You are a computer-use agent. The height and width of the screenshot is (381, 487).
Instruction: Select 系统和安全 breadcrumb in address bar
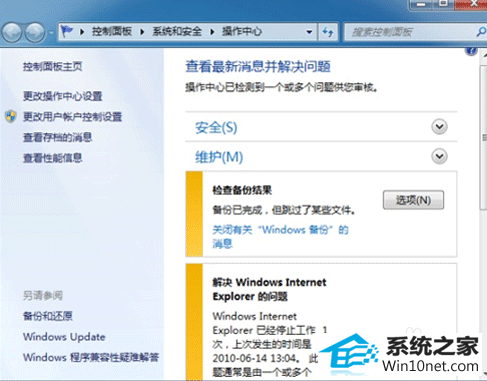pyautogui.click(x=177, y=32)
